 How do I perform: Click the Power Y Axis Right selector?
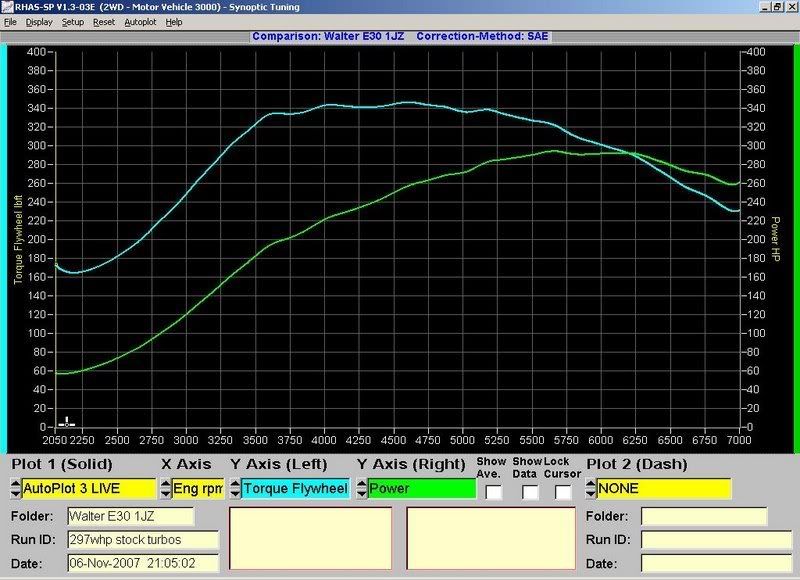pyautogui.click(x=421, y=489)
